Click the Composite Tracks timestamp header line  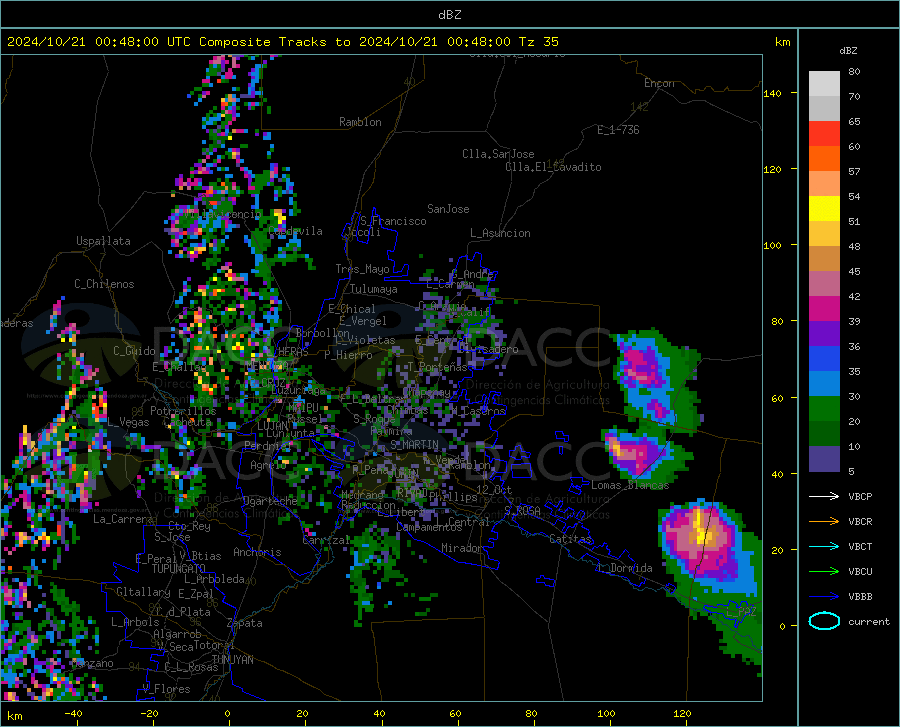click(282, 42)
